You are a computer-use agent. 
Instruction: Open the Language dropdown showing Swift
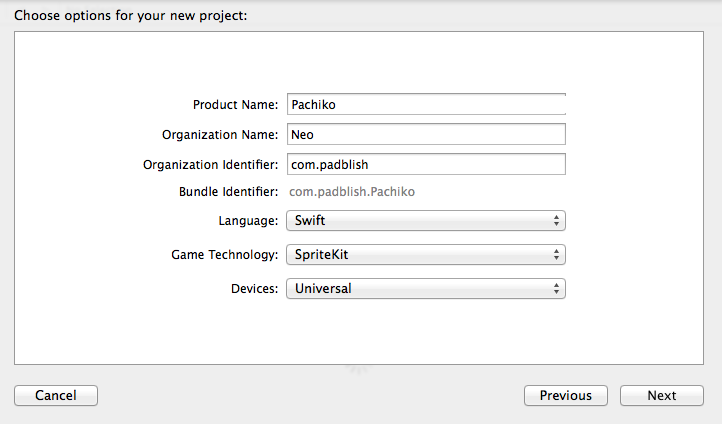tap(426, 220)
